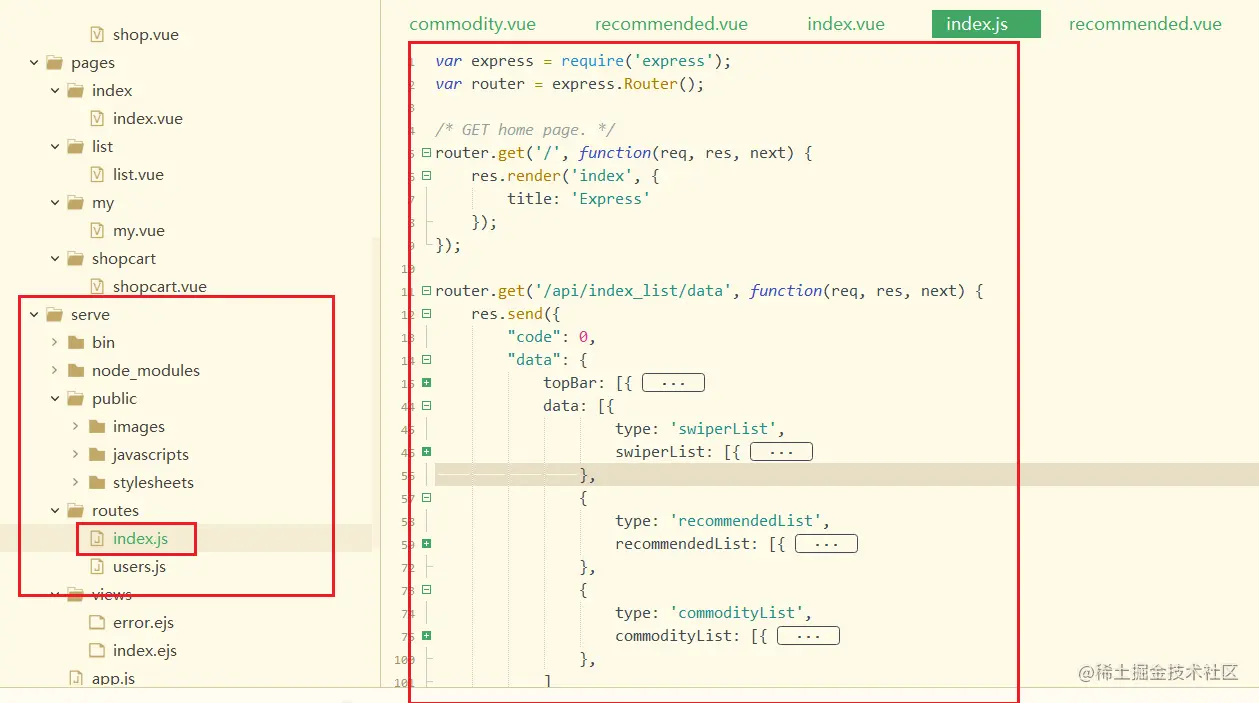Expand the bin folder chevron
The width and height of the screenshot is (1259, 703).
pos(55,342)
